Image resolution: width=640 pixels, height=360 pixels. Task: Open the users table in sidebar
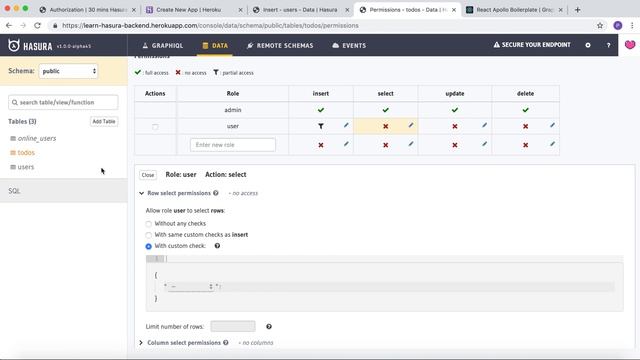[26, 167]
